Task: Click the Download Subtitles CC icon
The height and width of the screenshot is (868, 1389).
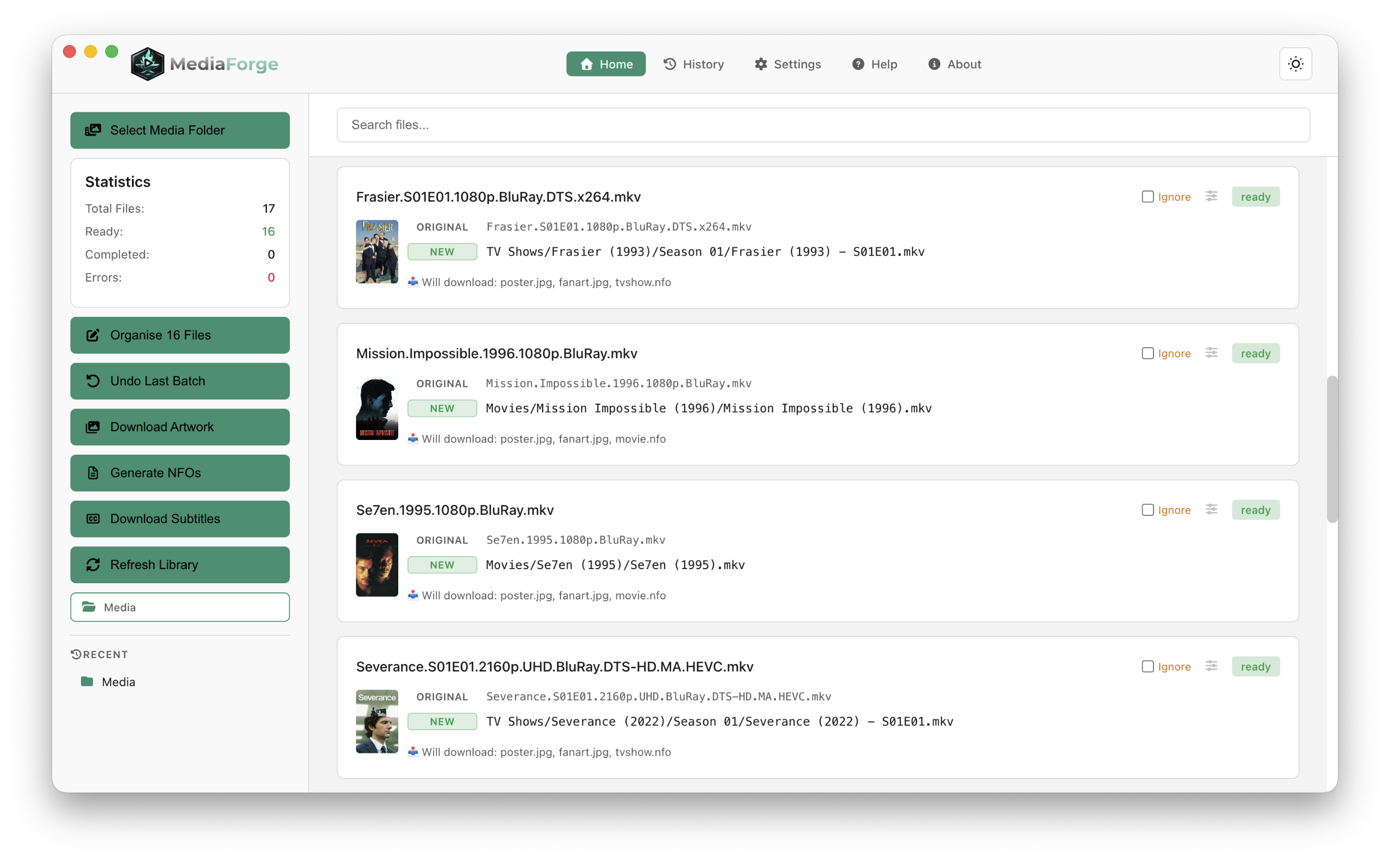Action: pyautogui.click(x=93, y=519)
